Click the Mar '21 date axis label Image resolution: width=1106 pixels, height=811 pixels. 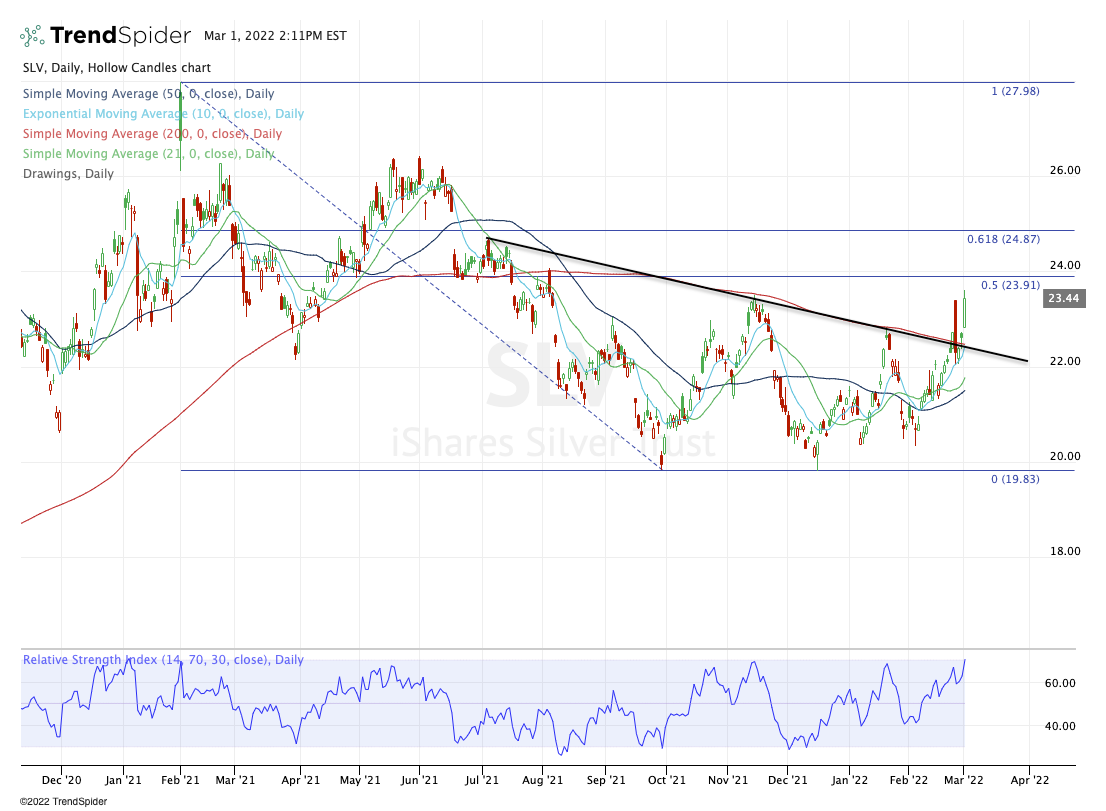click(235, 780)
